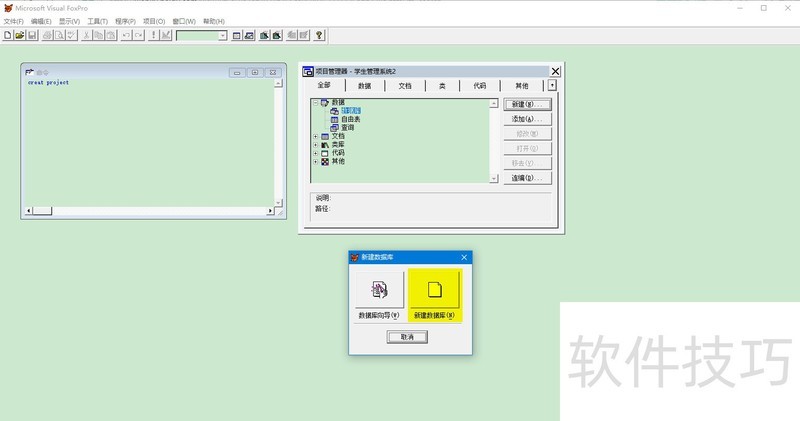Click the Data Session window toolbar icon
The image size is (800, 421).
pyautogui.click(x=249, y=35)
